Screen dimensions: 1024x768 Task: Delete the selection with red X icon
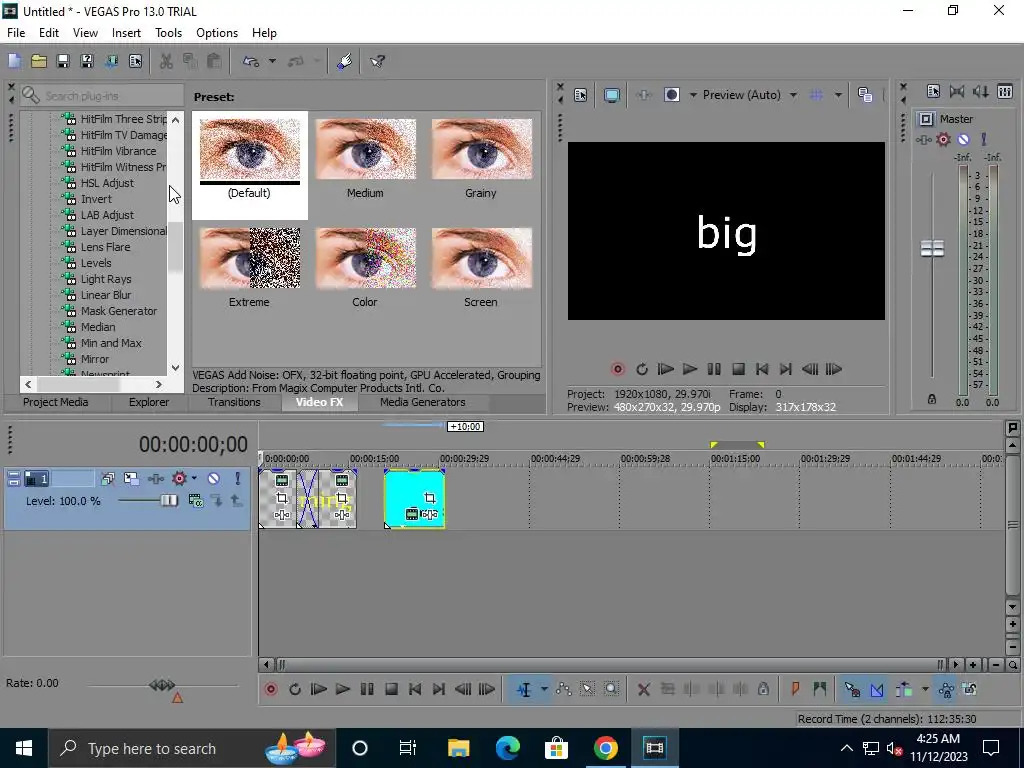coord(643,689)
